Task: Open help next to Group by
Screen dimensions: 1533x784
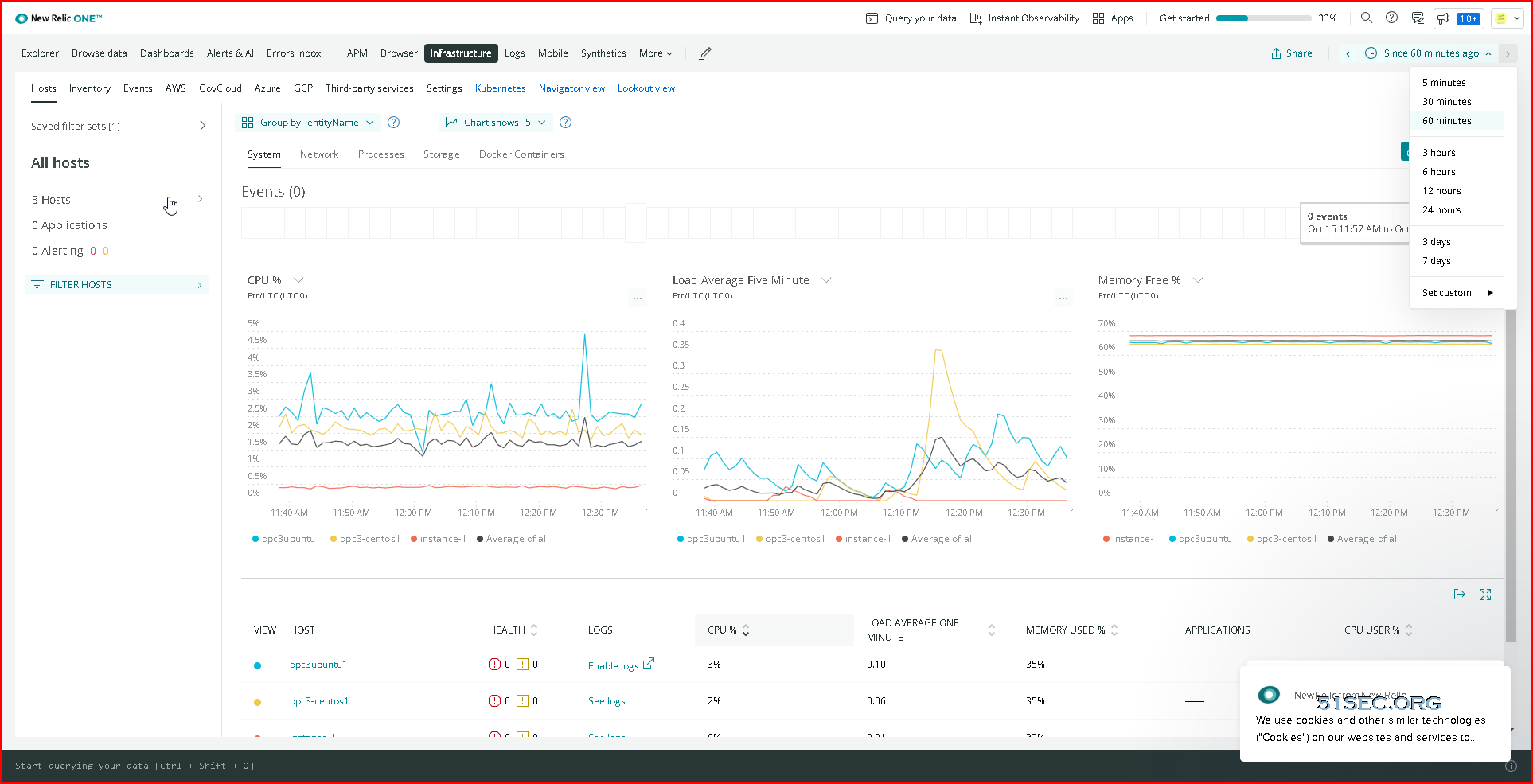Action: 393,122
